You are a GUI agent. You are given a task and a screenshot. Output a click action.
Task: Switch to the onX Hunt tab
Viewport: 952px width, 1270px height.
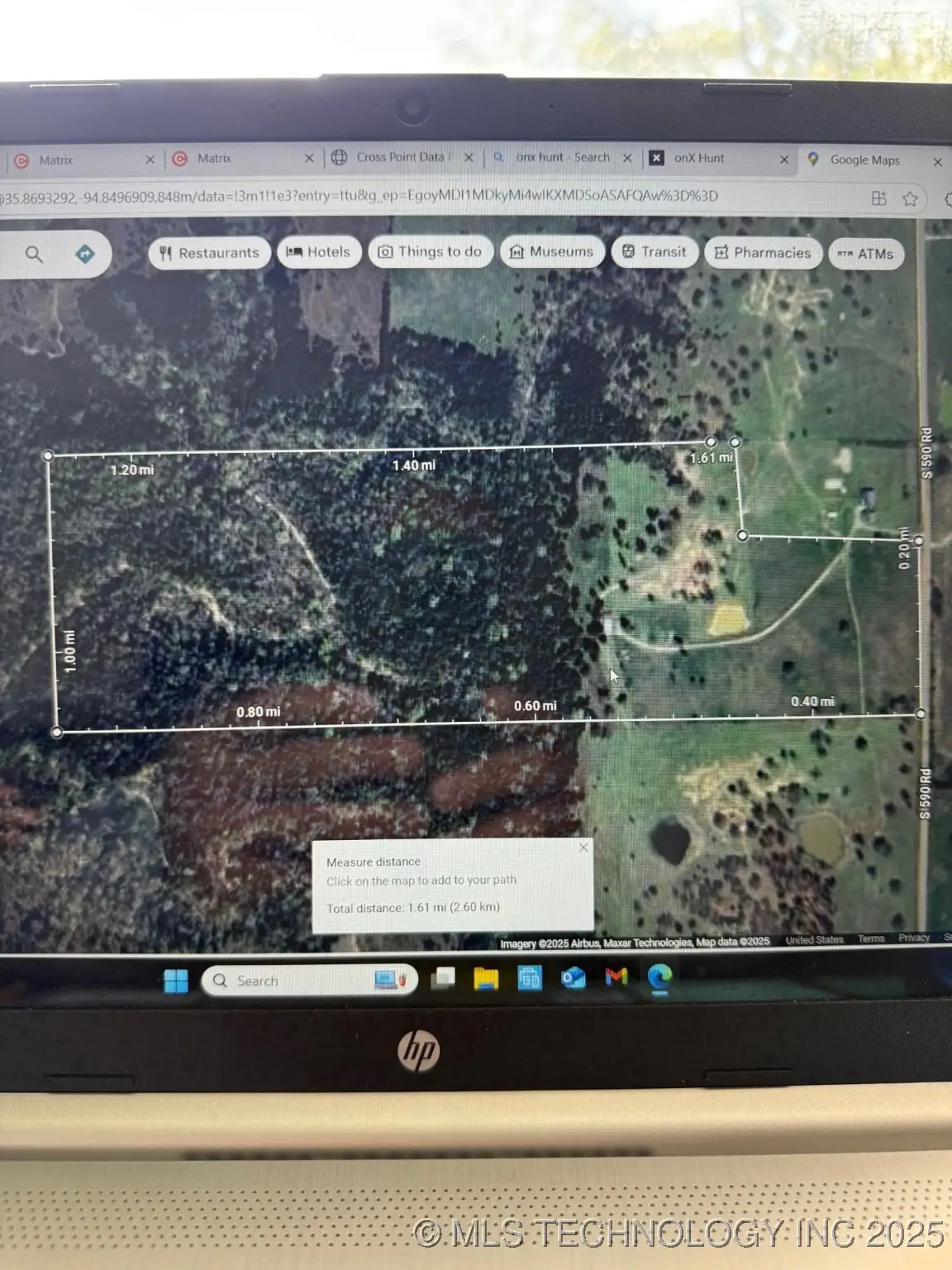click(698, 158)
